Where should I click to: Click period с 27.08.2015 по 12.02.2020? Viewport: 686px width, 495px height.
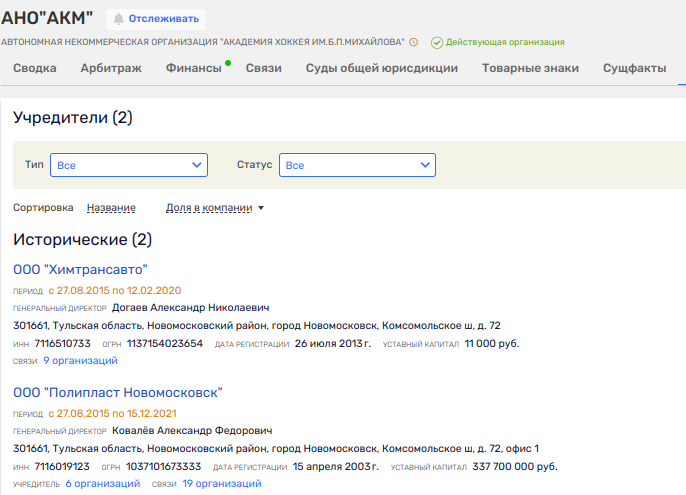pyautogui.click(x=115, y=291)
